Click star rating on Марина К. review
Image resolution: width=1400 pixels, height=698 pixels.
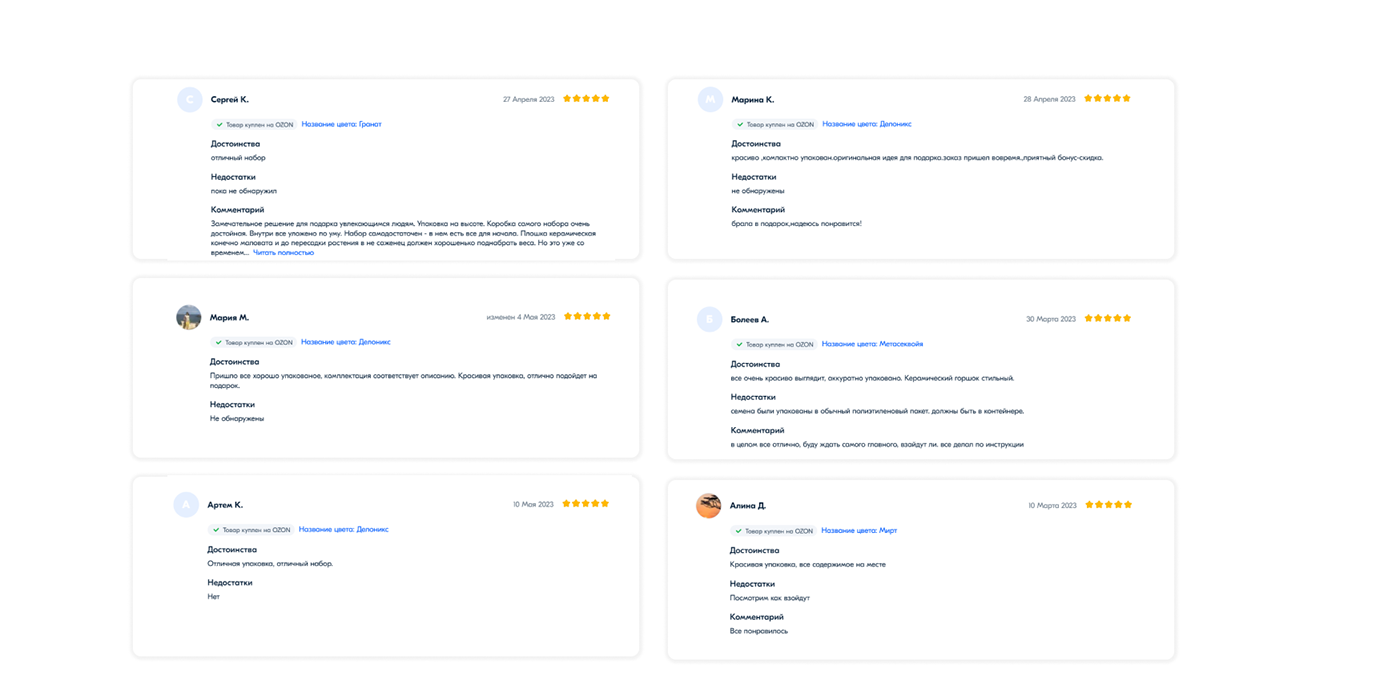tap(1107, 99)
